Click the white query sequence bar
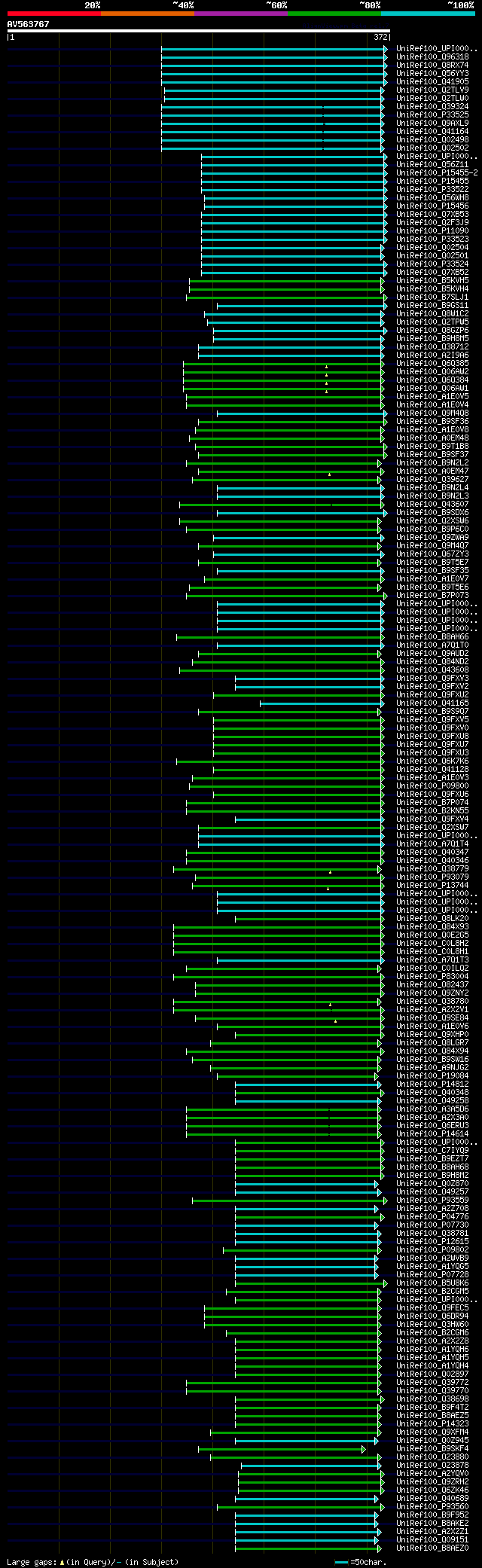 pyautogui.click(x=199, y=31)
